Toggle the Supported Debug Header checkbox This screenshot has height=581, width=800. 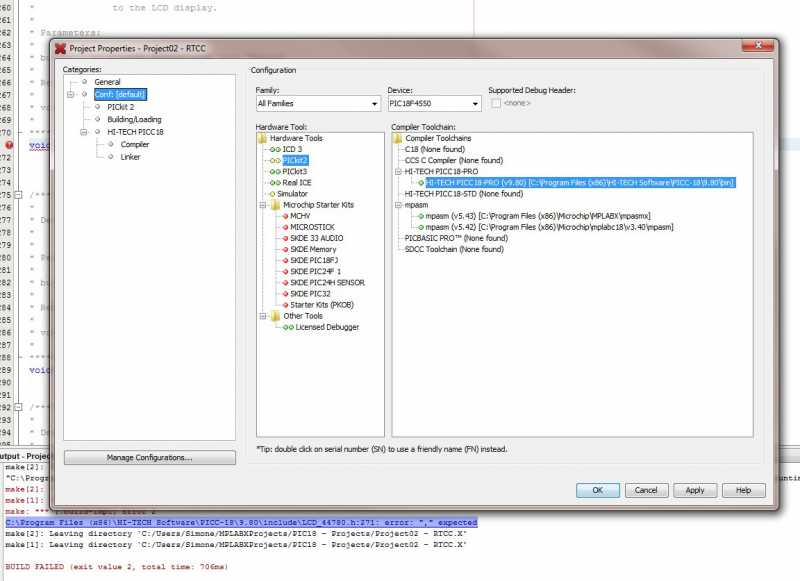(495, 103)
